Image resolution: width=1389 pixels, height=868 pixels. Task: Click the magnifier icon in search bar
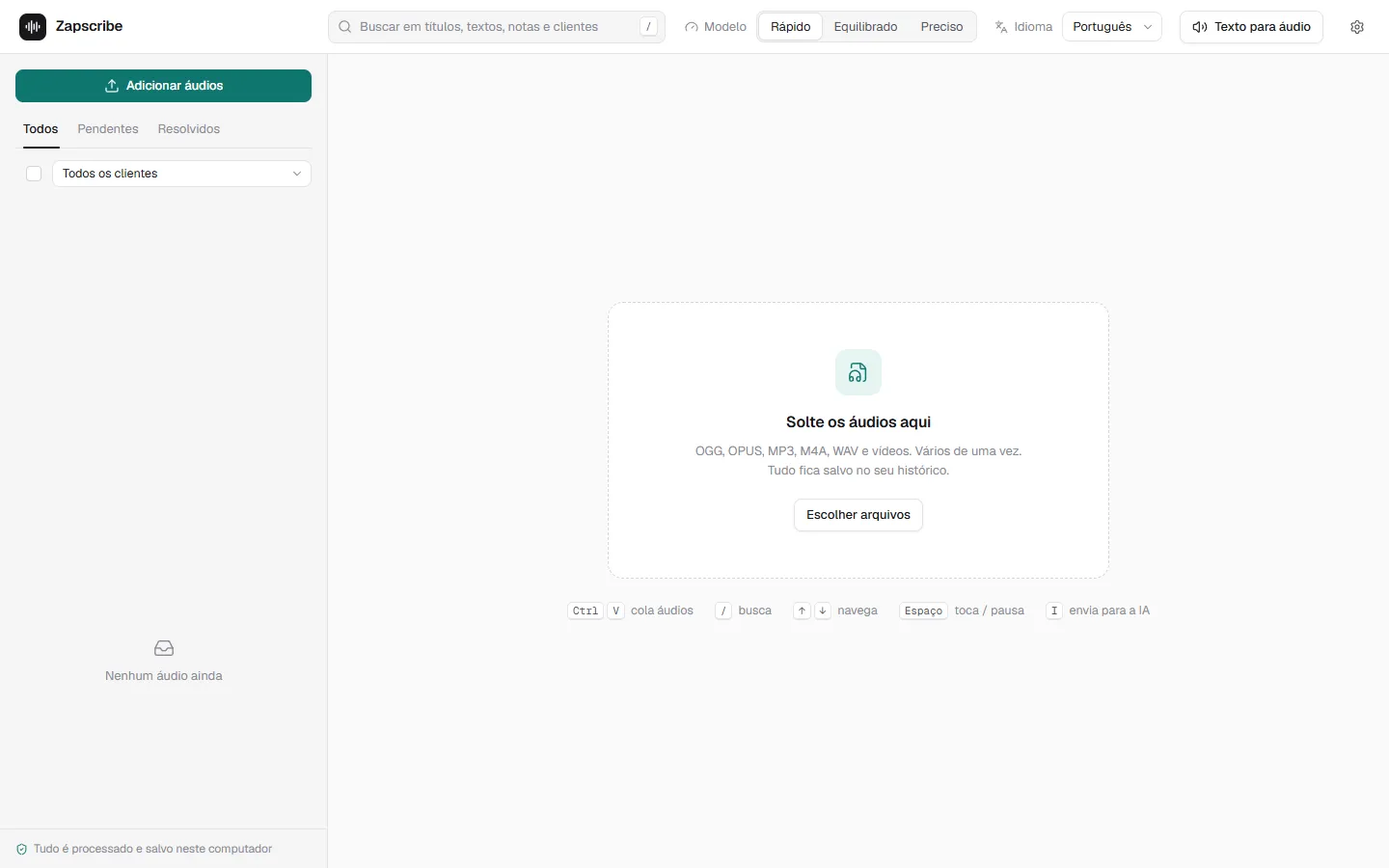[x=345, y=27]
